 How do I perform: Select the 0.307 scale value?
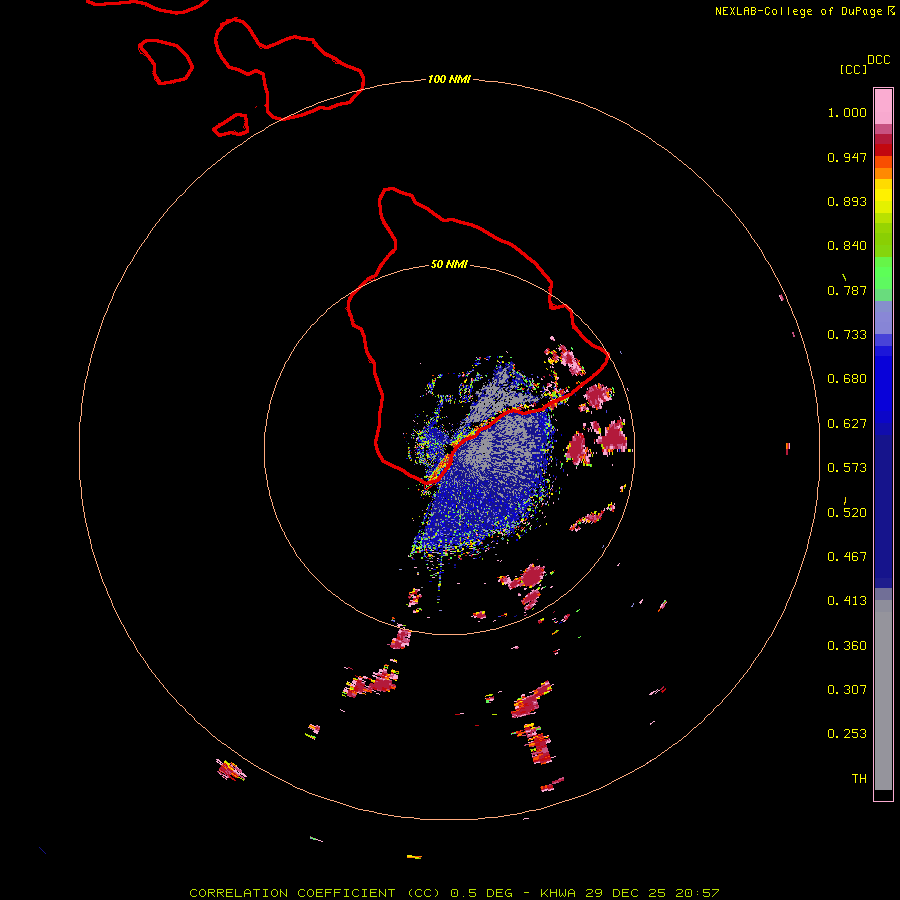(847, 690)
